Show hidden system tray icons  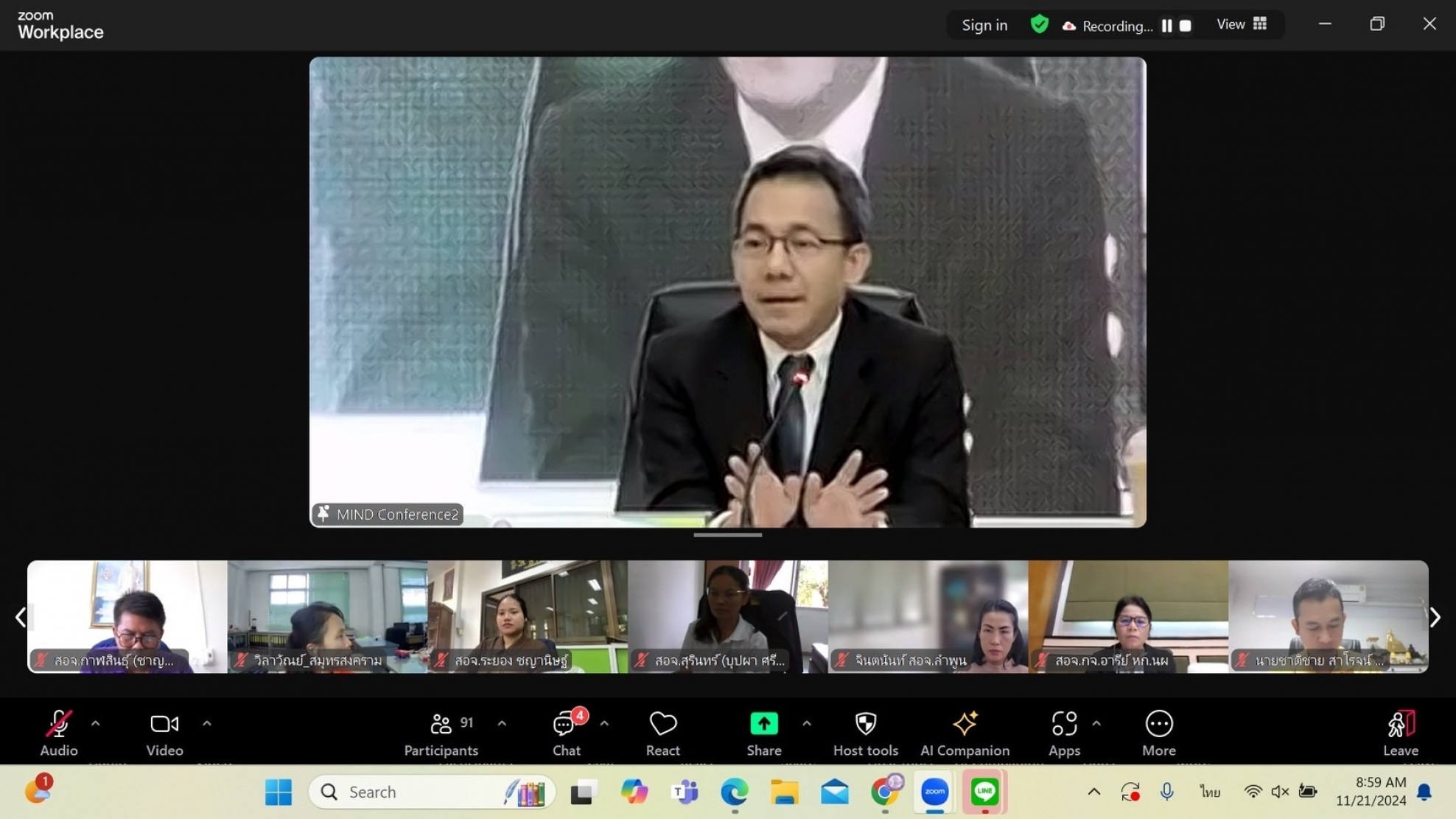[x=1094, y=792]
